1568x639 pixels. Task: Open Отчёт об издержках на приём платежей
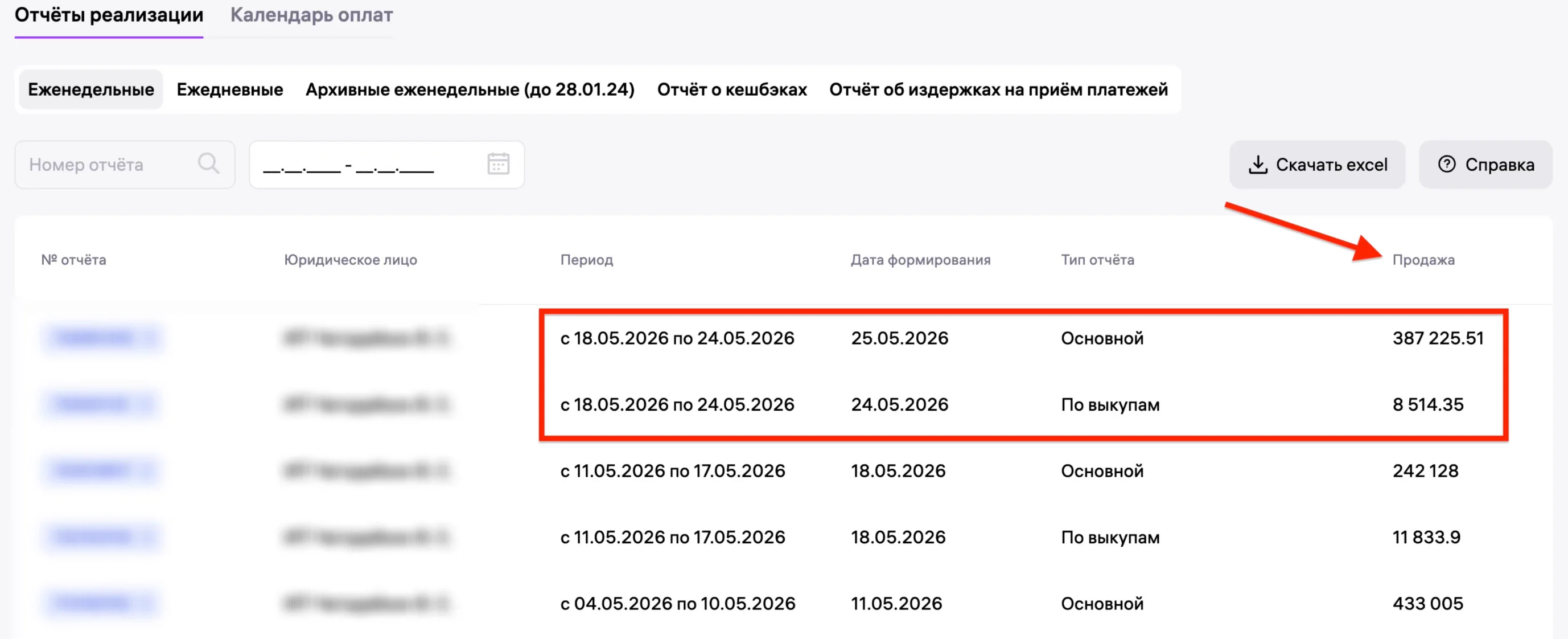(998, 89)
